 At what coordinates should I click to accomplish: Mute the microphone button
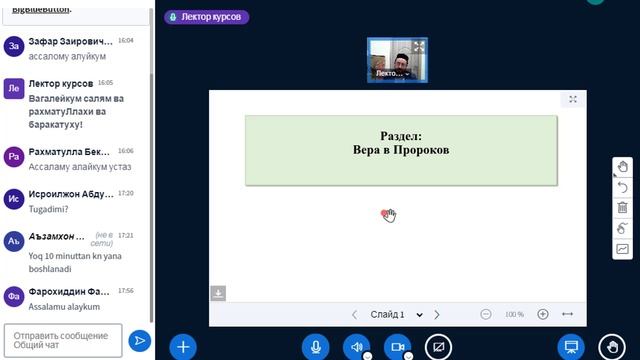click(316, 347)
